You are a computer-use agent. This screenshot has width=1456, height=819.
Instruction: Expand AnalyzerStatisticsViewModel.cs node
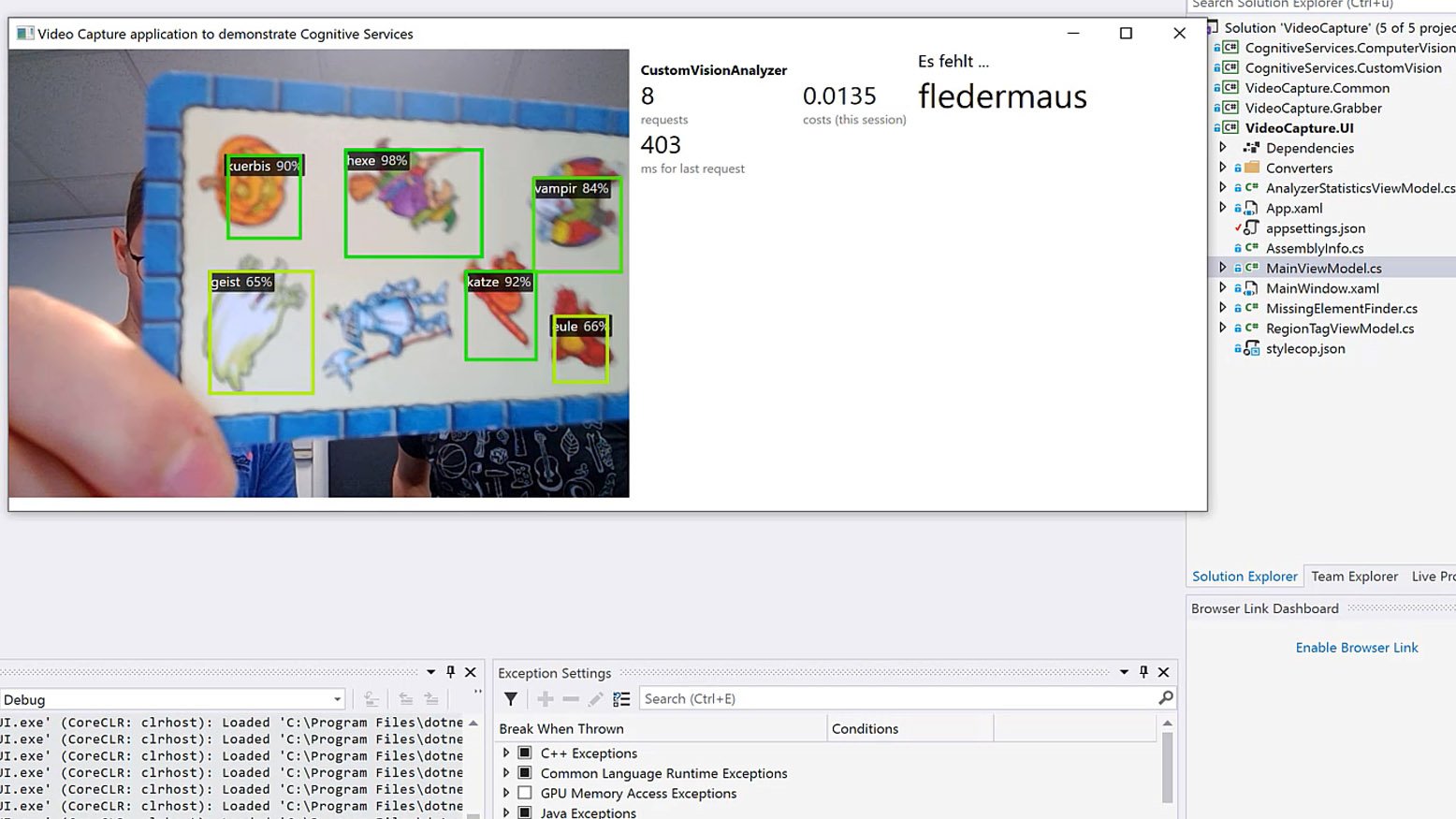[x=1222, y=187]
